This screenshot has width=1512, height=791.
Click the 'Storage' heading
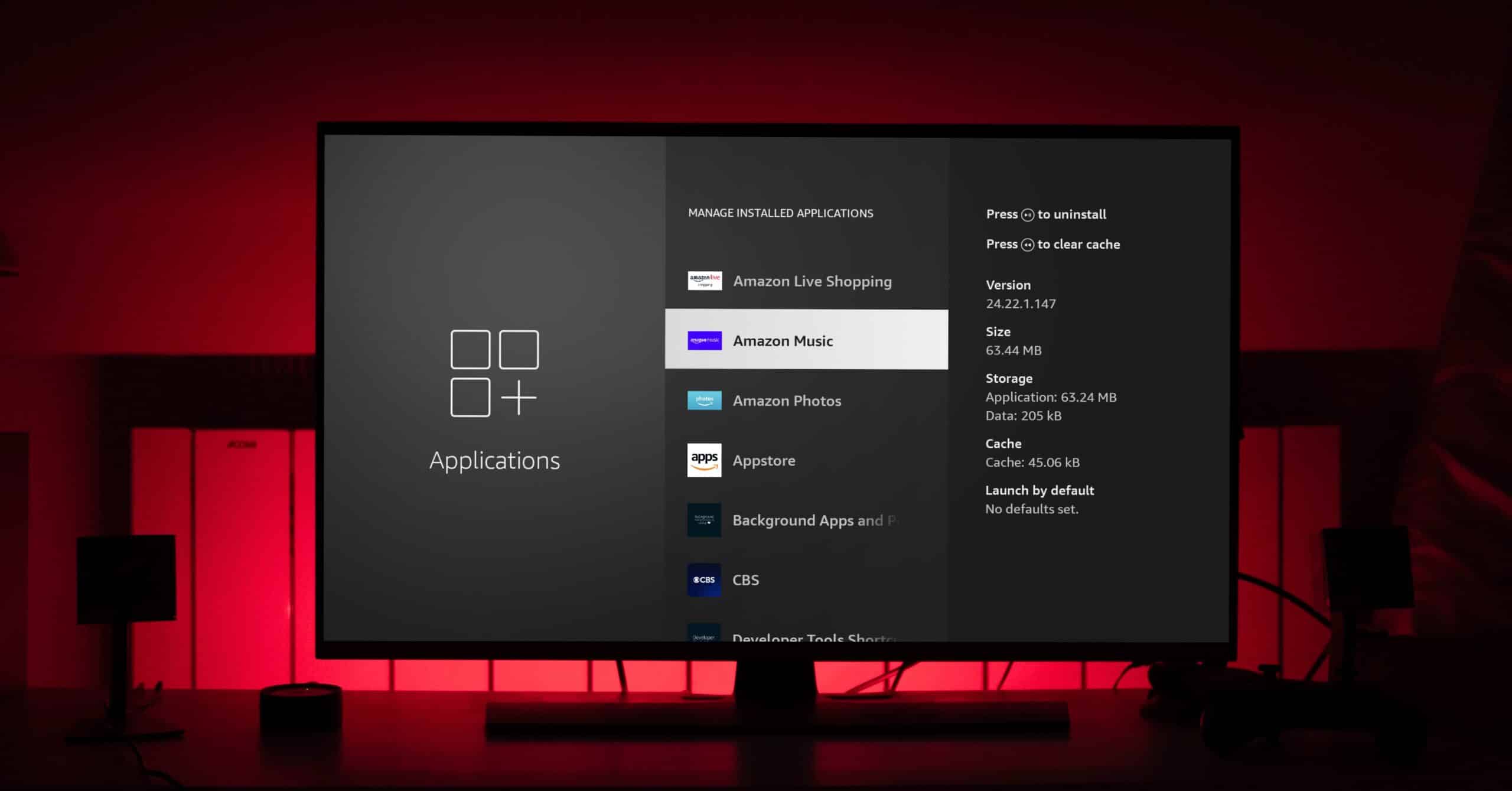[1009, 379]
